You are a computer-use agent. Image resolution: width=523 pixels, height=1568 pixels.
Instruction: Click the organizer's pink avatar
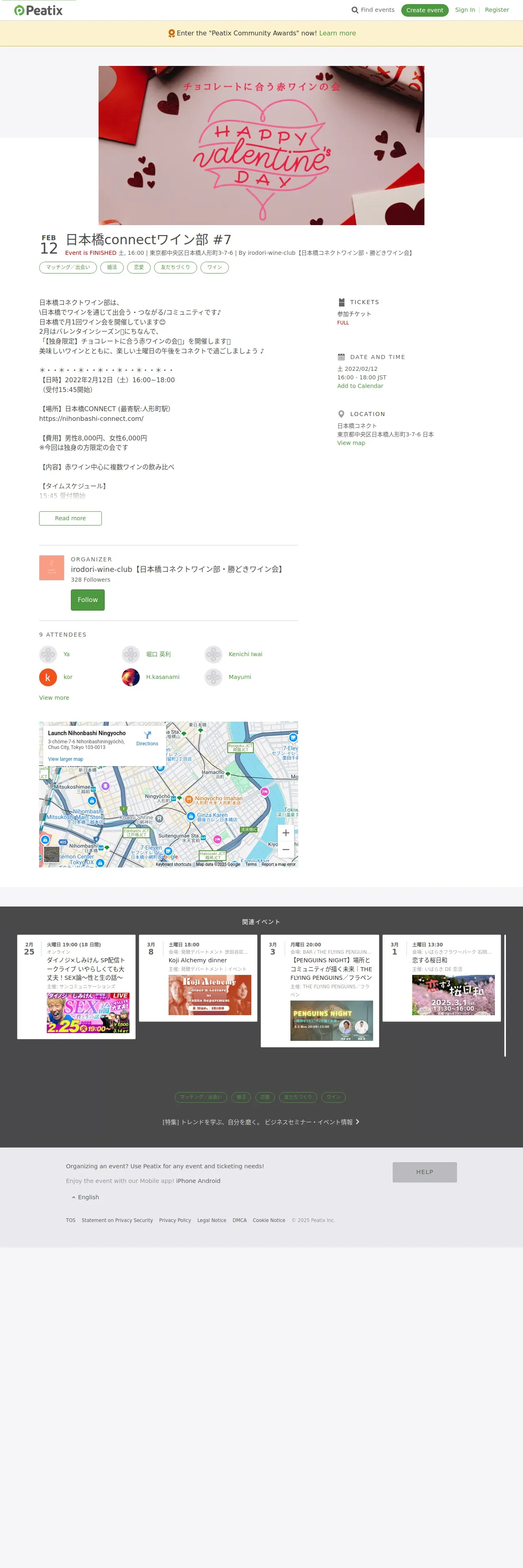click(x=52, y=568)
